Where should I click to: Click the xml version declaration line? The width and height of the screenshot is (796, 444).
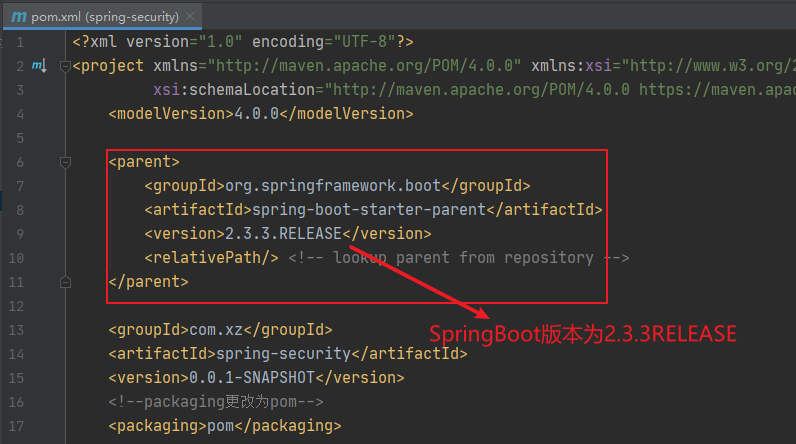click(x=243, y=42)
